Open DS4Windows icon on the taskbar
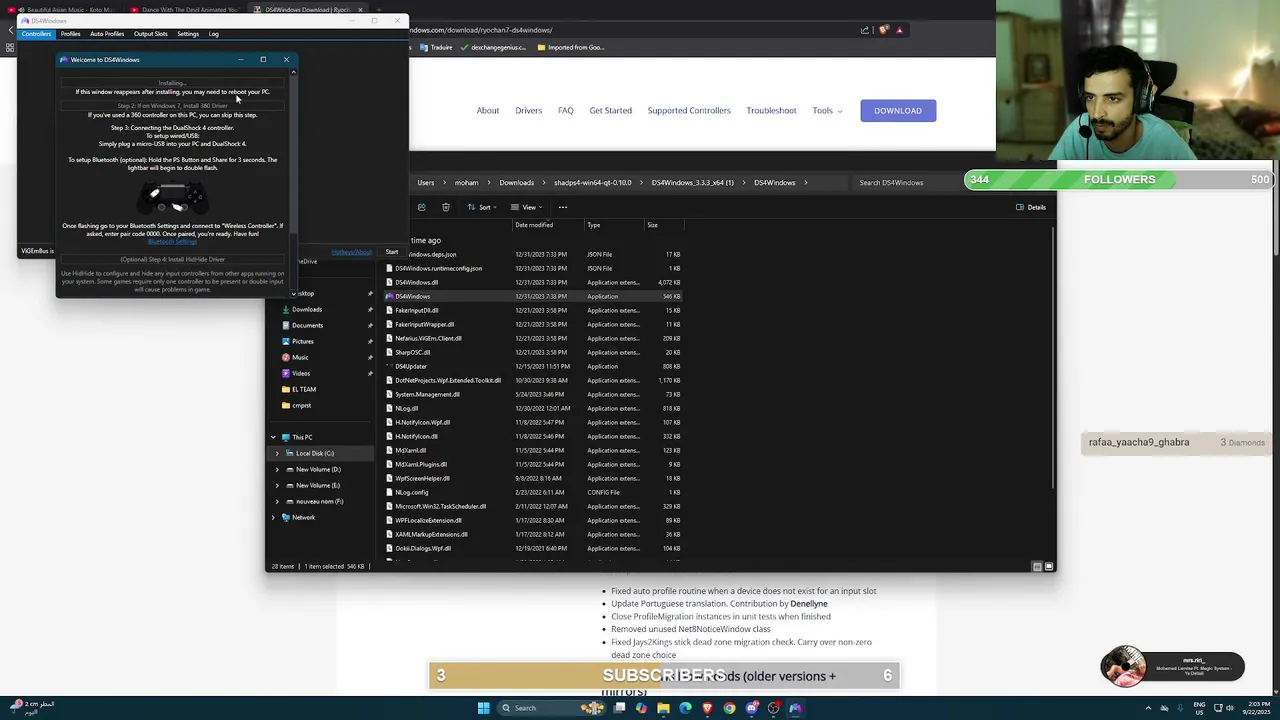Viewport: 1280px width, 720px height. coord(795,708)
